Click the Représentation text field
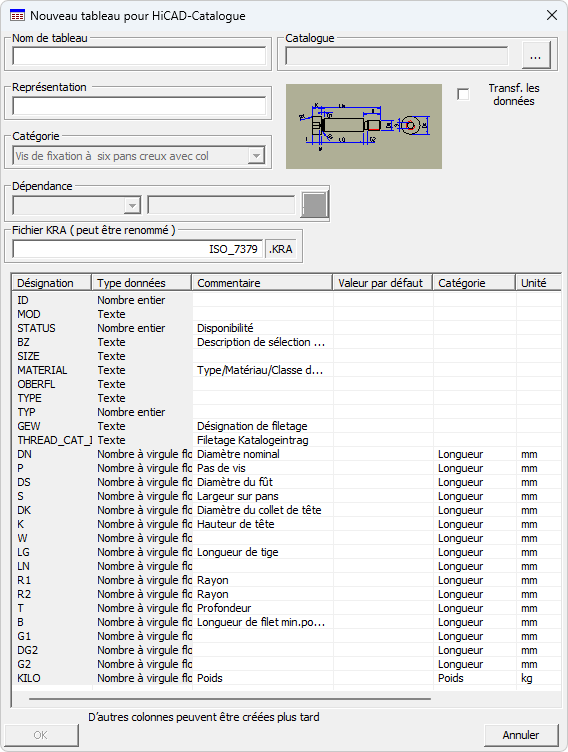Viewport: 568px width, 752px height. tap(139, 106)
